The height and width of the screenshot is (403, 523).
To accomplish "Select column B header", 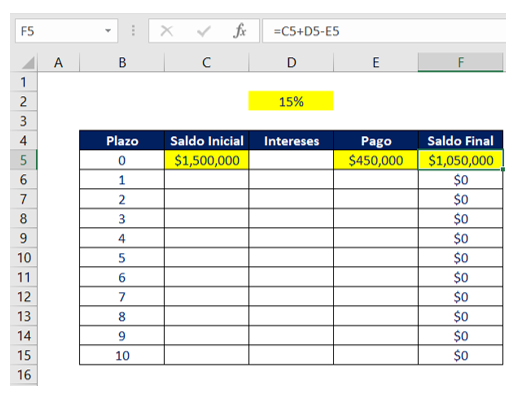I will coord(122,62).
